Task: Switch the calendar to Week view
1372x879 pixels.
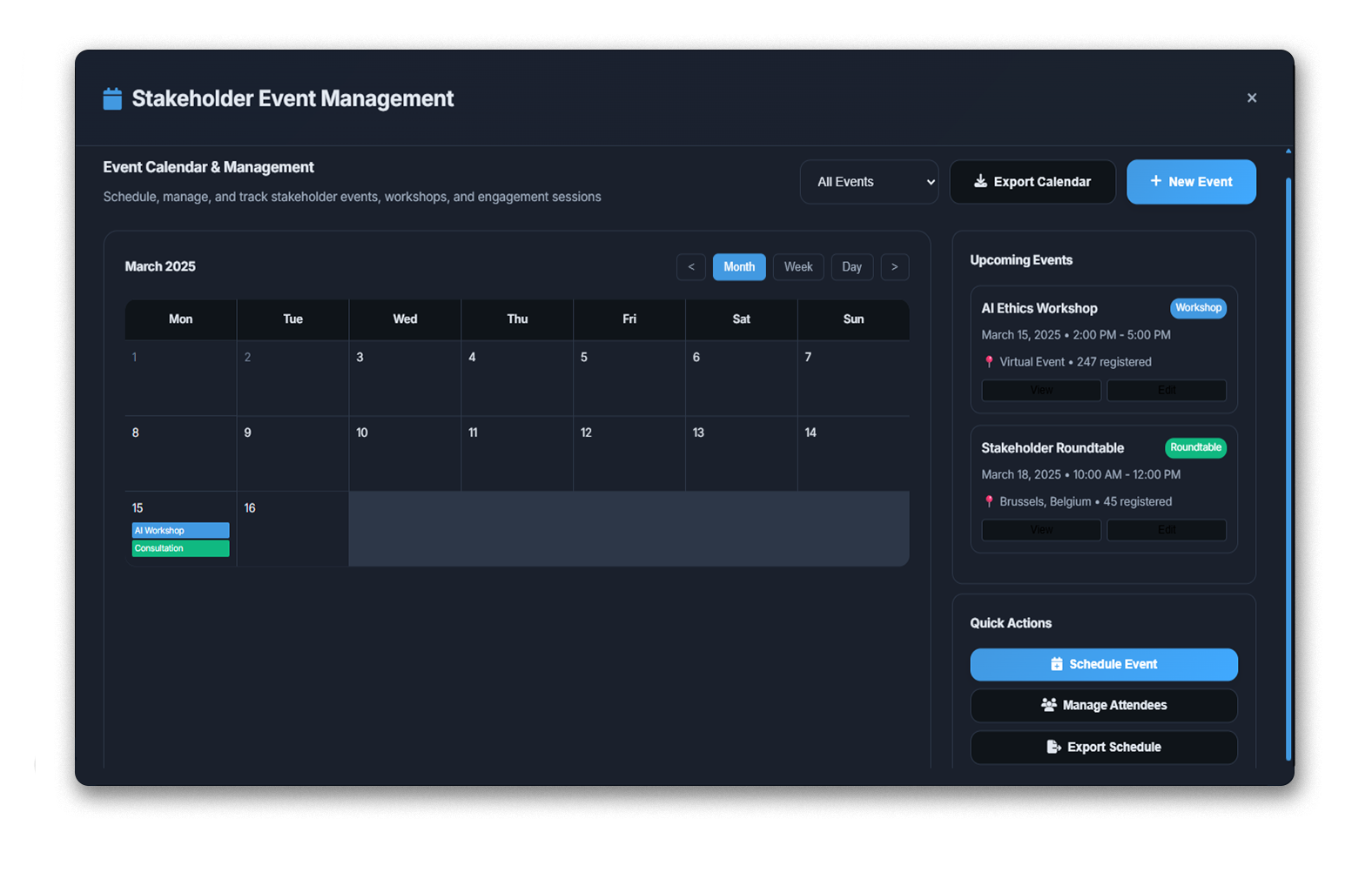Action: [798, 267]
